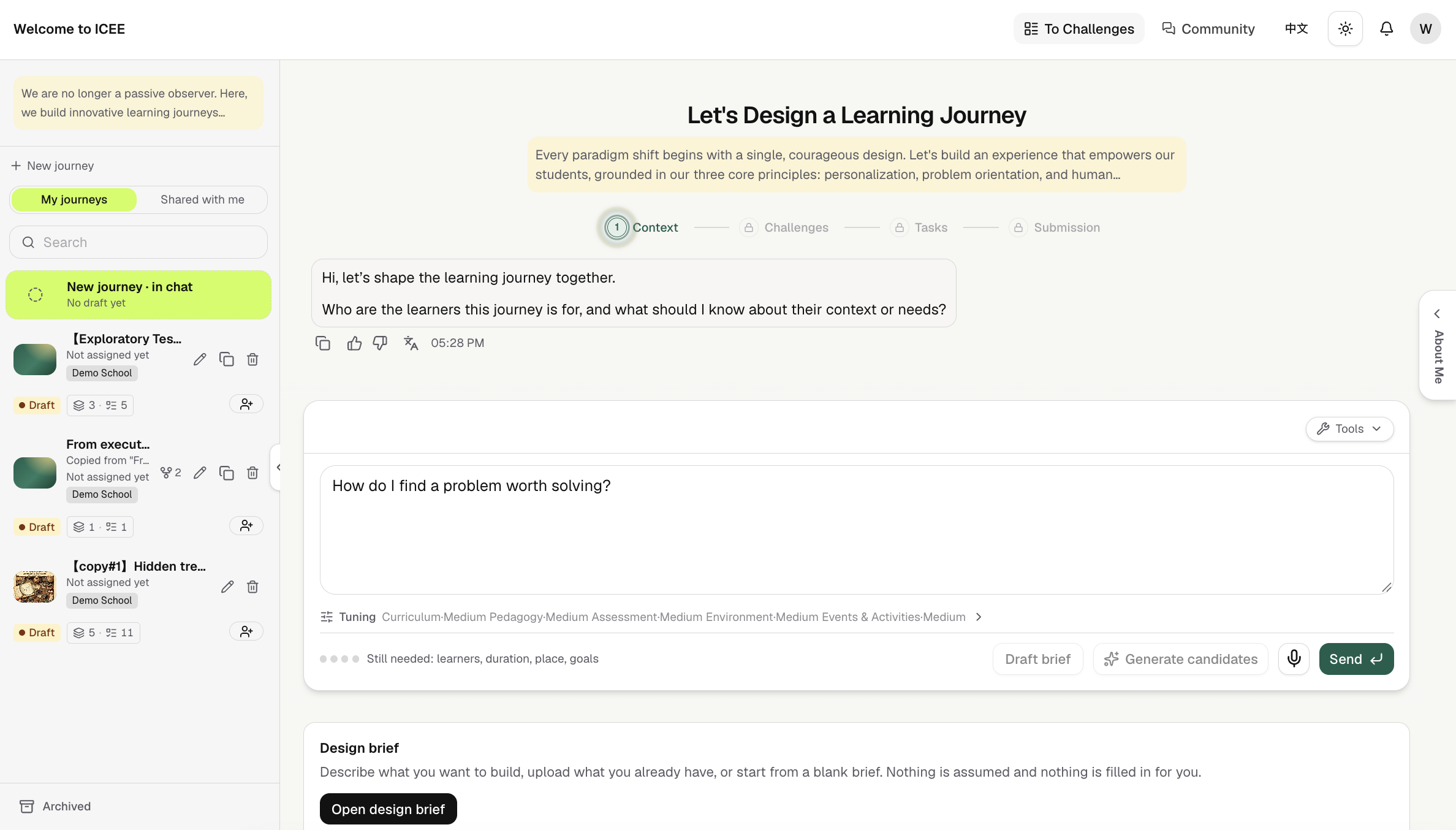Translate the chat message via translate icon
Viewport: 1456px width, 830px height.
[x=411, y=343]
